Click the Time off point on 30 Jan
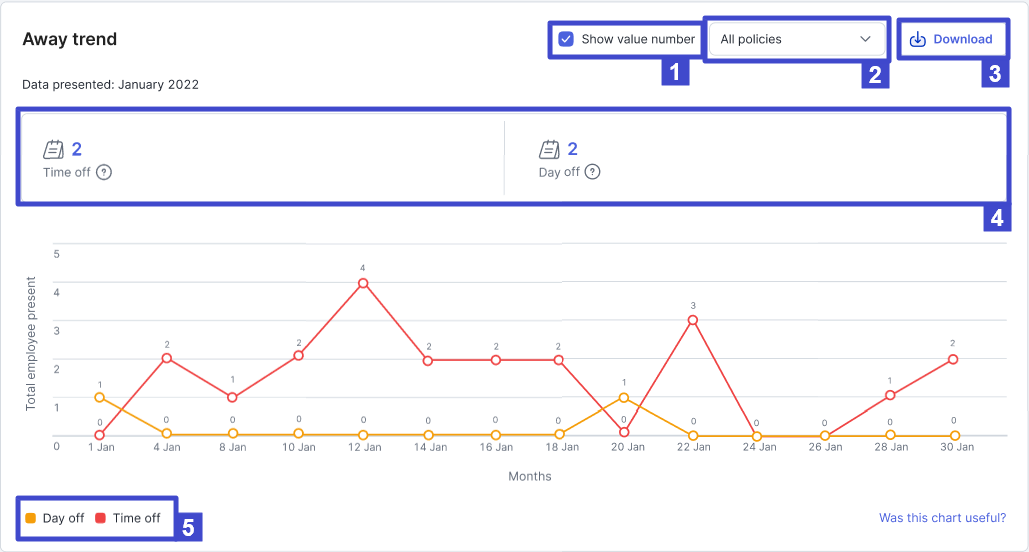 [x=953, y=359]
